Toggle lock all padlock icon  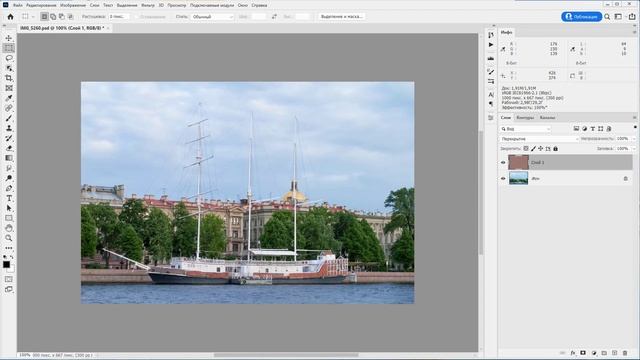pos(555,149)
